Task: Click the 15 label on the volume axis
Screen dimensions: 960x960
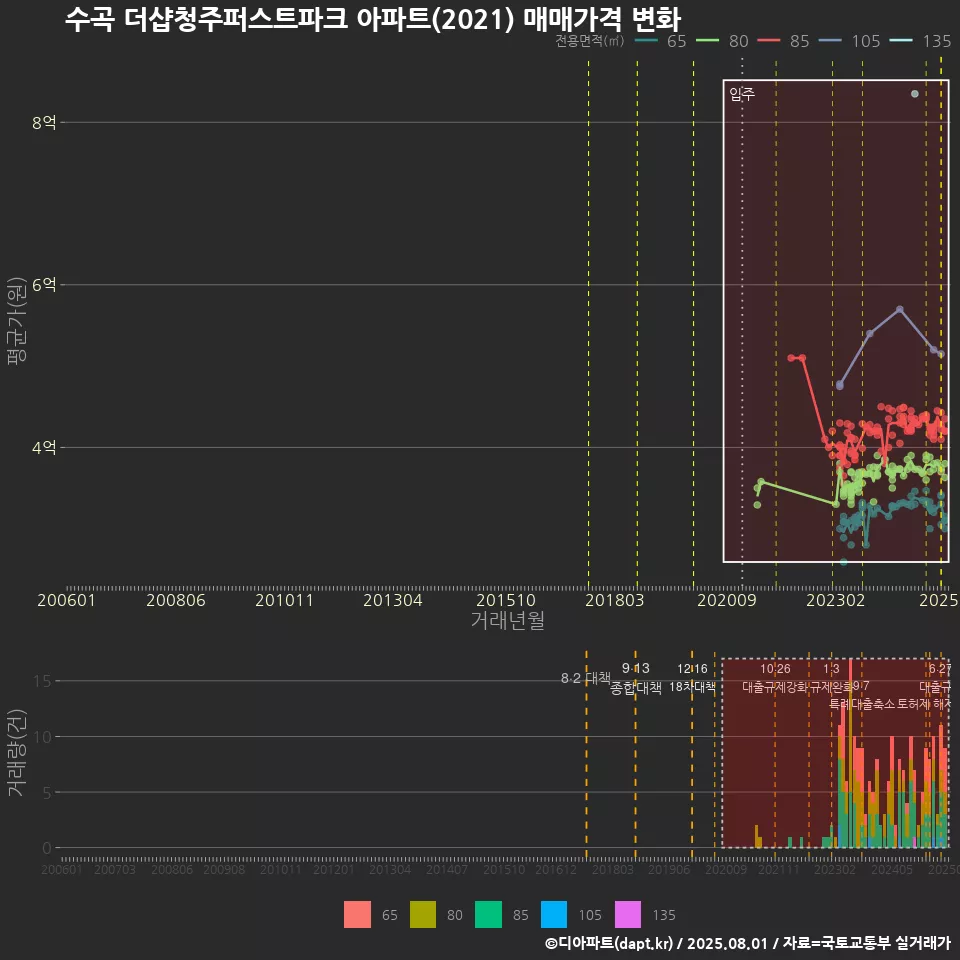Action: 42,681
